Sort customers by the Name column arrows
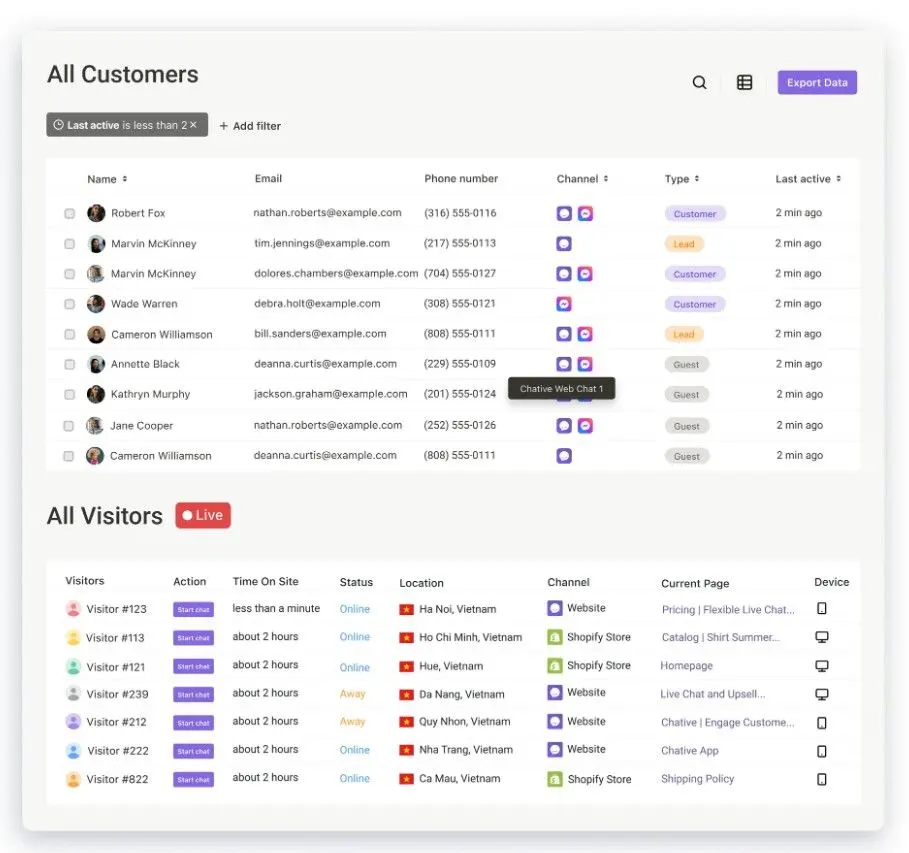The height and width of the screenshot is (853, 909). tap(125, 179)
